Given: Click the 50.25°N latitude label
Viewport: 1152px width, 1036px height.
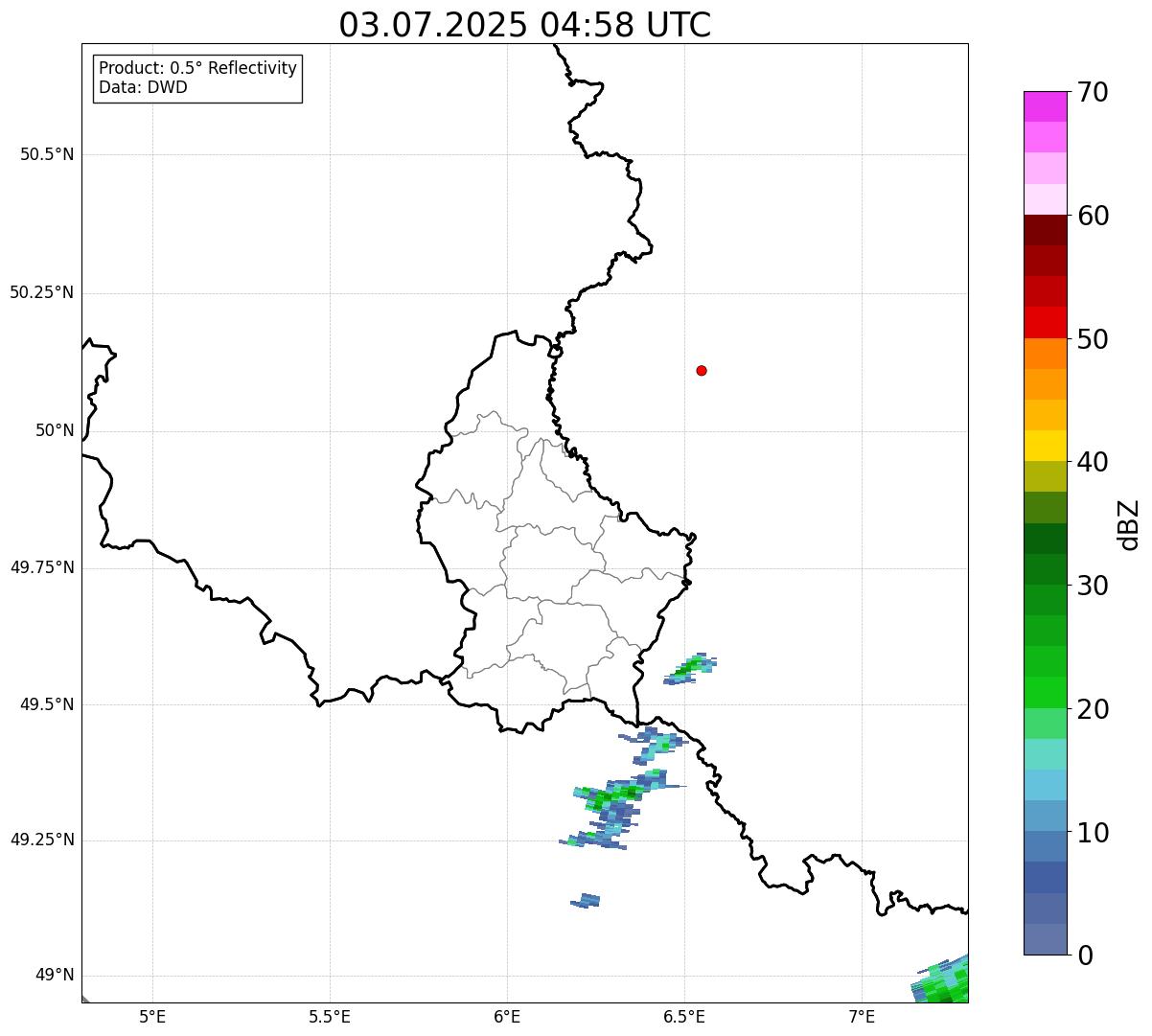Looking at the screenshot, I should [42, 292].
